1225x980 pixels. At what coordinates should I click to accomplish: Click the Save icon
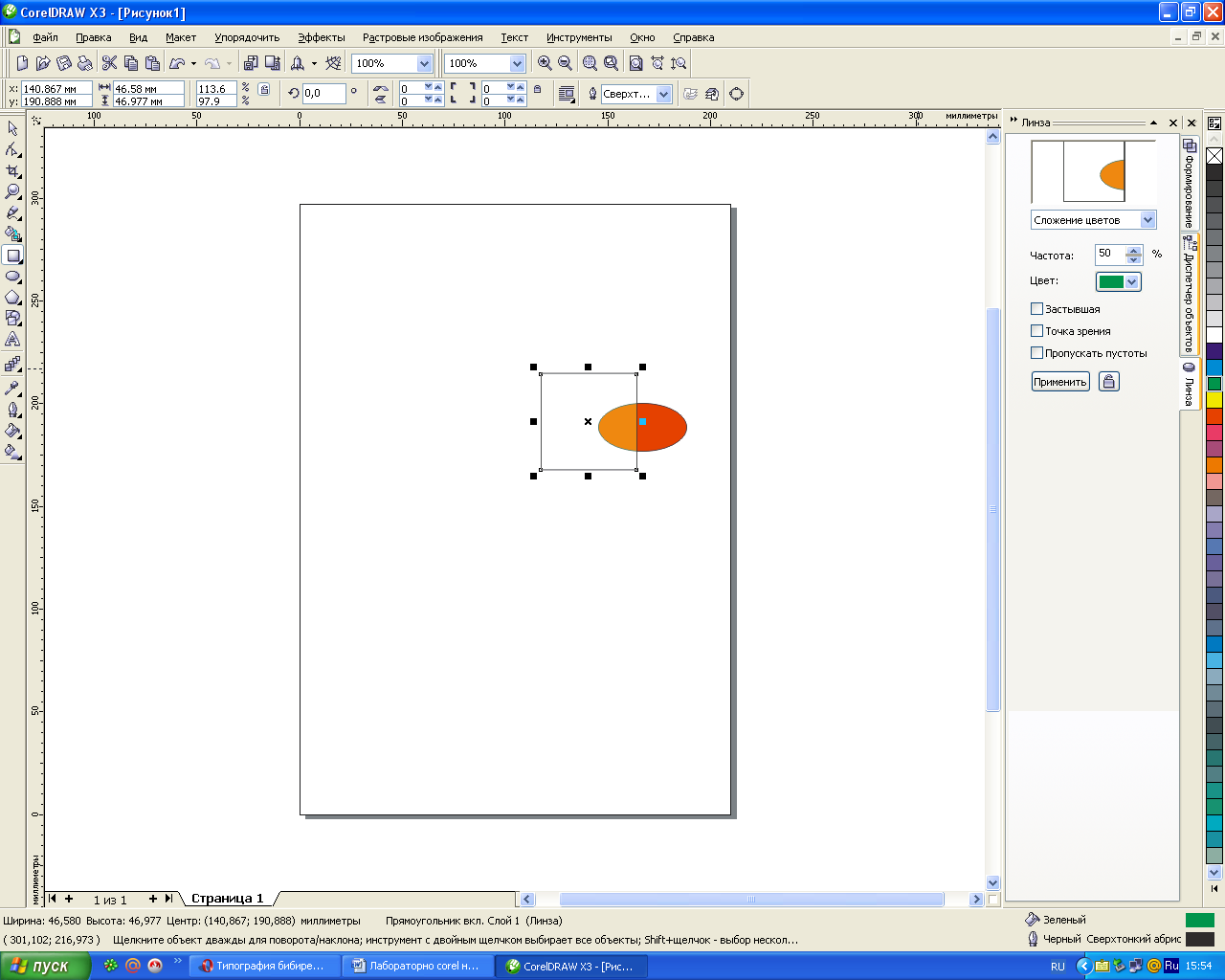64,63
